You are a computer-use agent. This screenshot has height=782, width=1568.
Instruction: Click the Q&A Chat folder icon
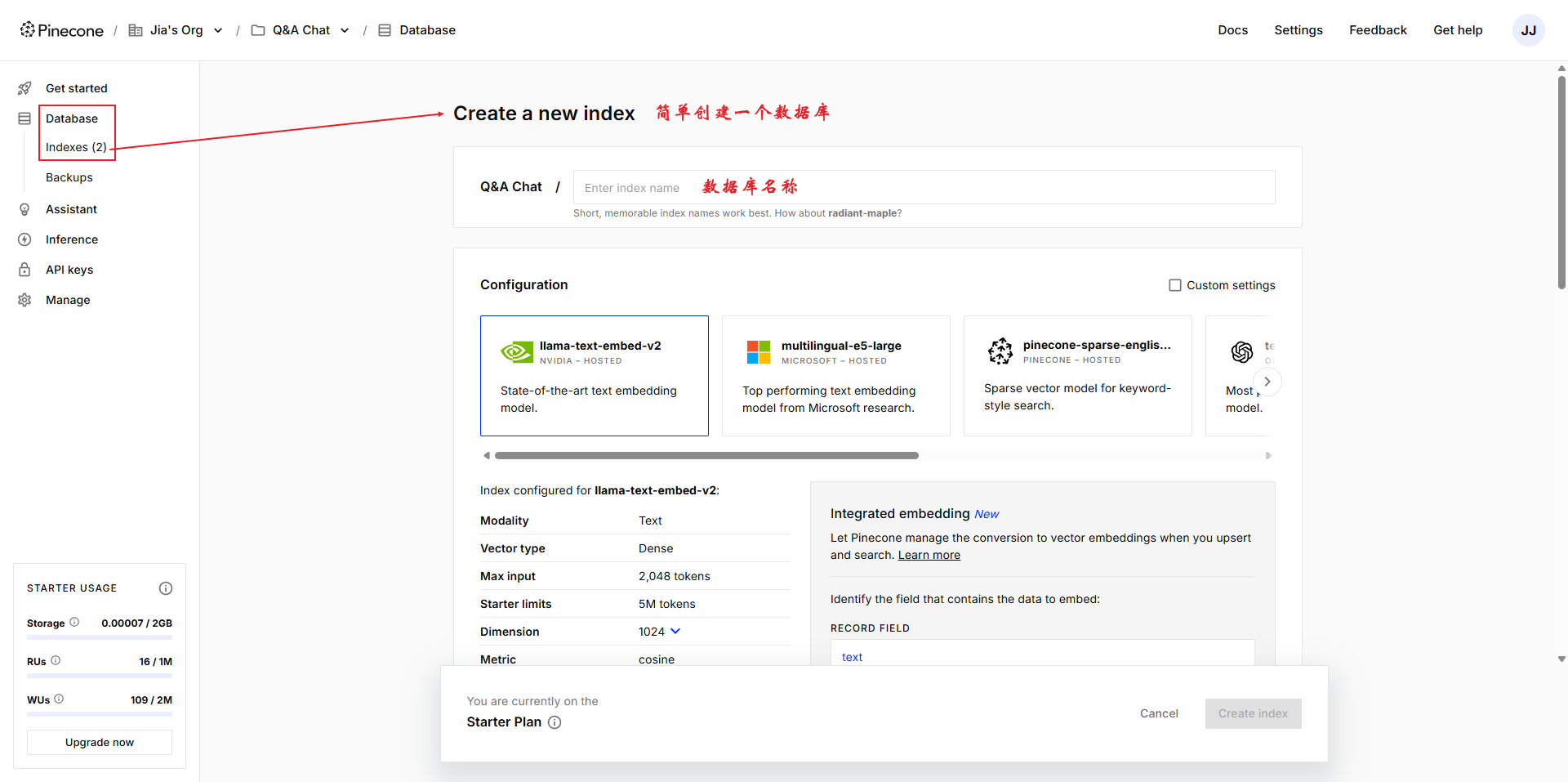(258, 30)
